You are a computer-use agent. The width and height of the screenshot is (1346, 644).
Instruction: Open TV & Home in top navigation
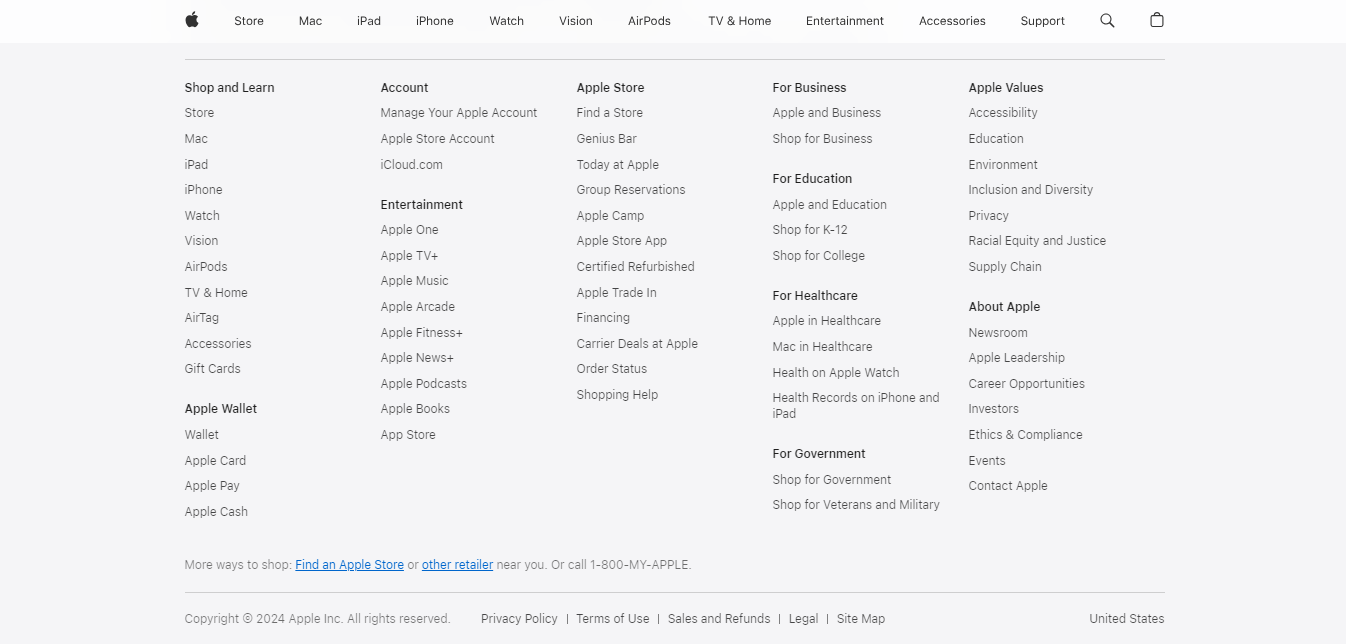(740, 21)
